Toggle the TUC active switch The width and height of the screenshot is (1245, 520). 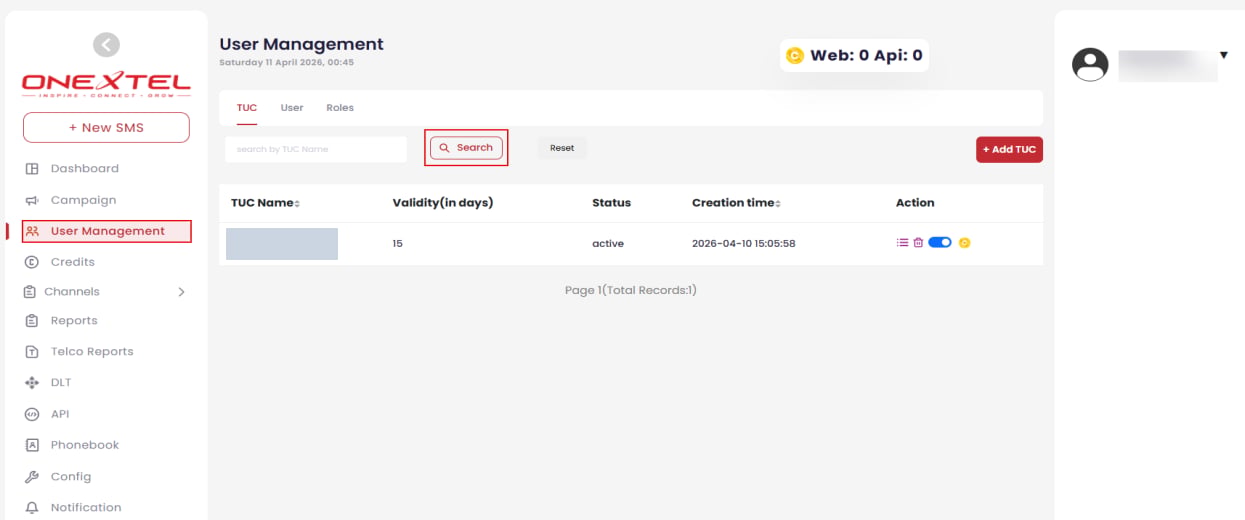pos(940,243)
